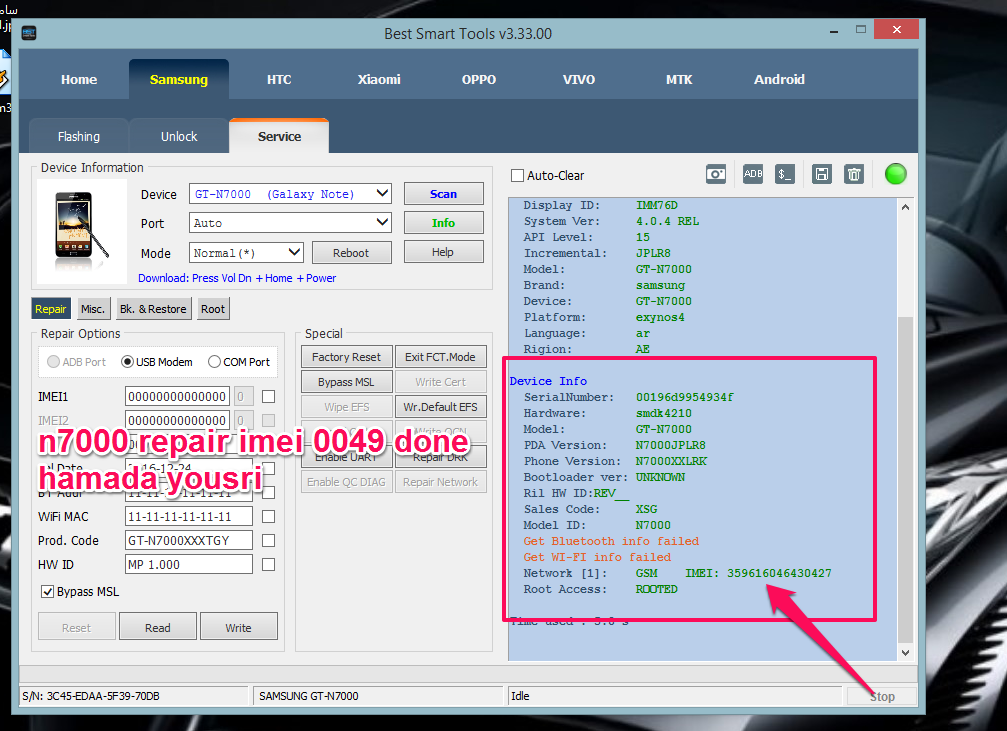The width and height of the screenshot is (1007, 731).
Task: Switch to the VIVO tab
Action: coord(579,80)
